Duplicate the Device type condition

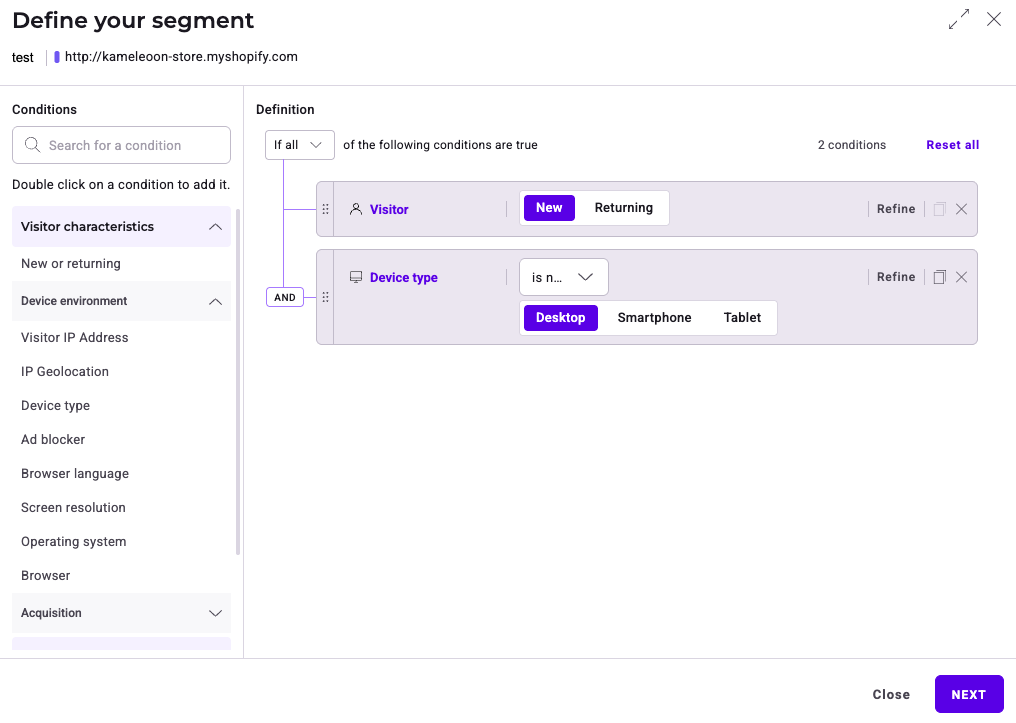coord(939,277)
